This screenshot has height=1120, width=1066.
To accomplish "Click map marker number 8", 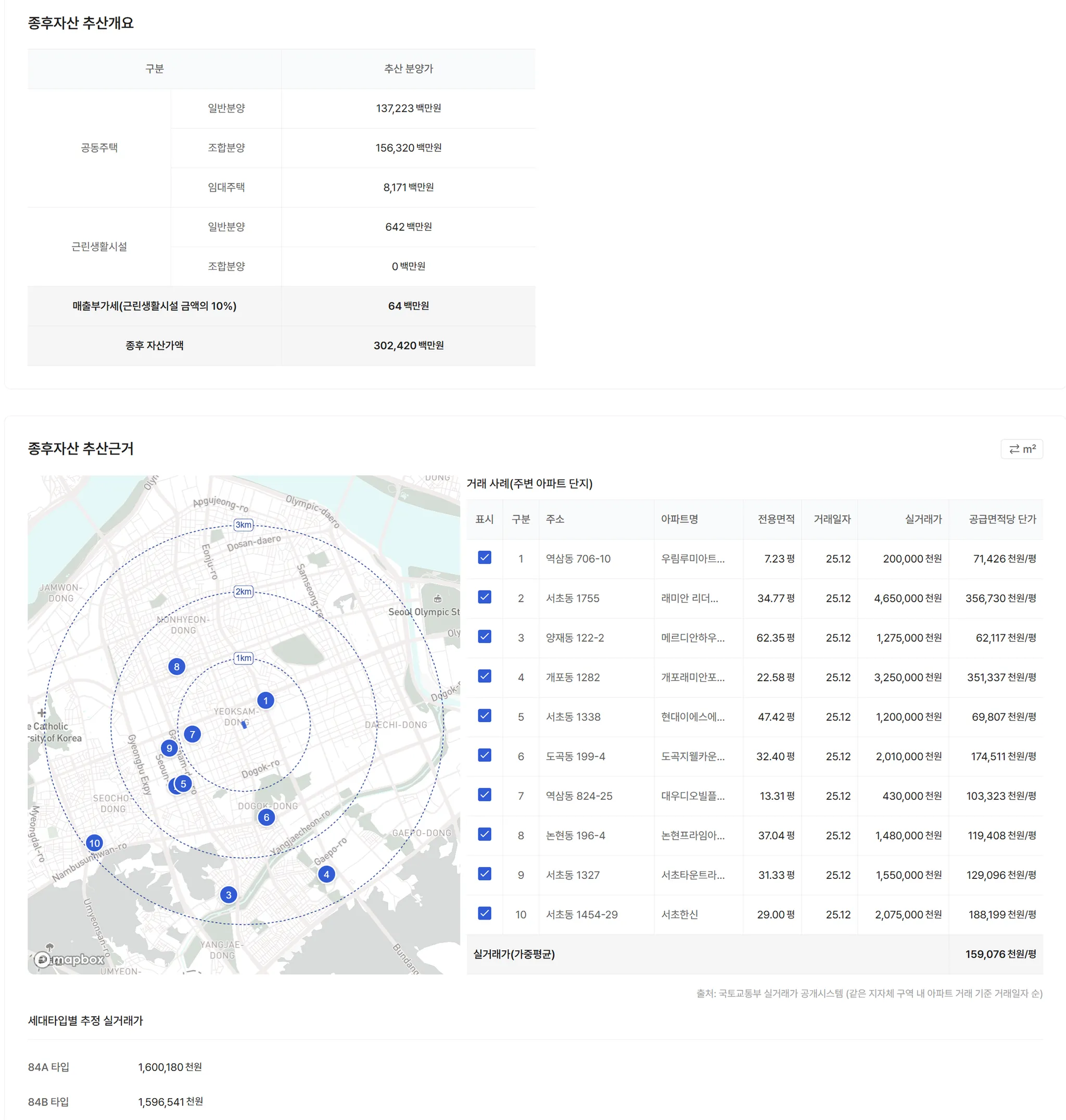I will (177, 666).
